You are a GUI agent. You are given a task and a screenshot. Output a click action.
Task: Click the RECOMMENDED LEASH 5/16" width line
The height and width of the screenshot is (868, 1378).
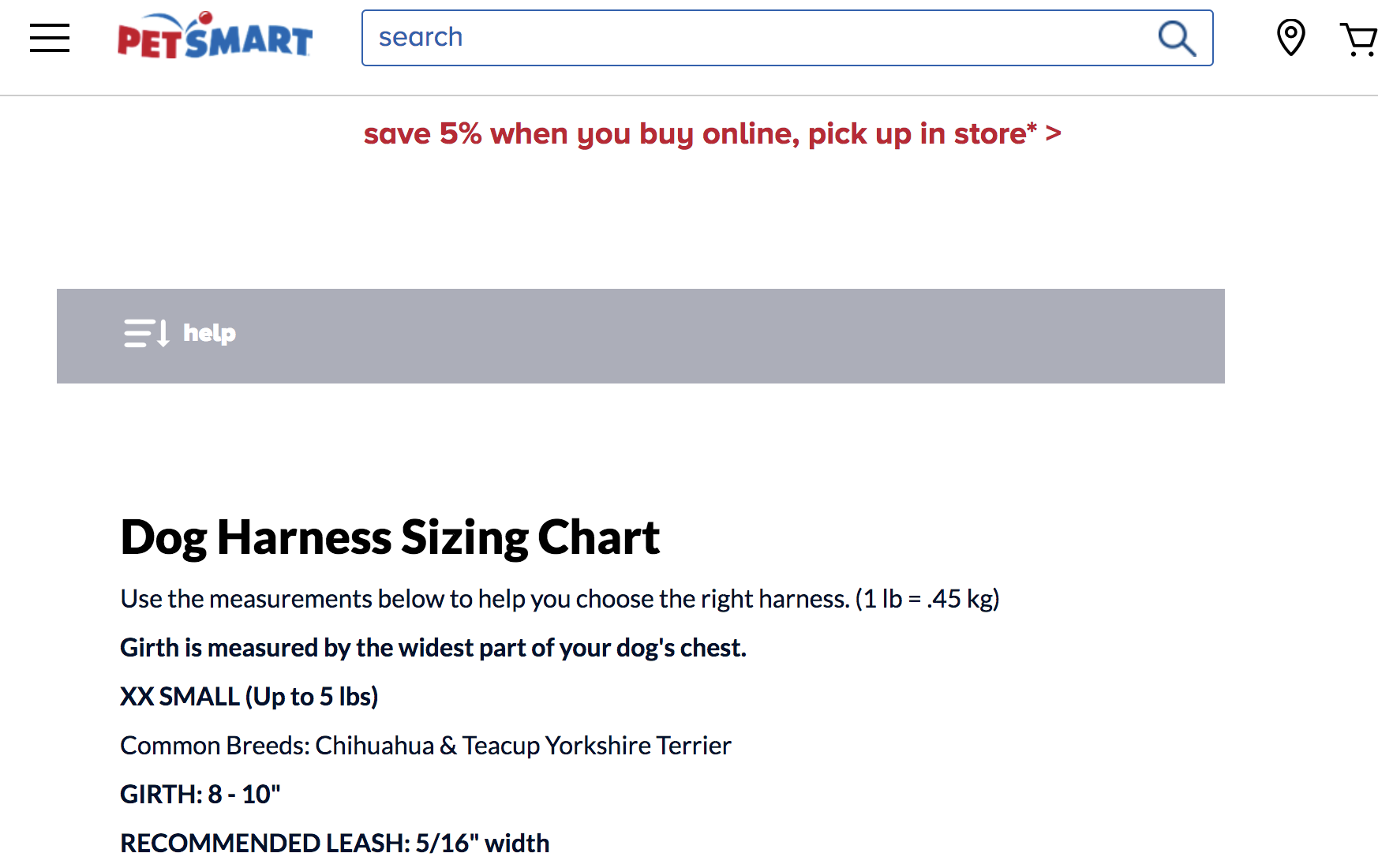click(335, 844)
